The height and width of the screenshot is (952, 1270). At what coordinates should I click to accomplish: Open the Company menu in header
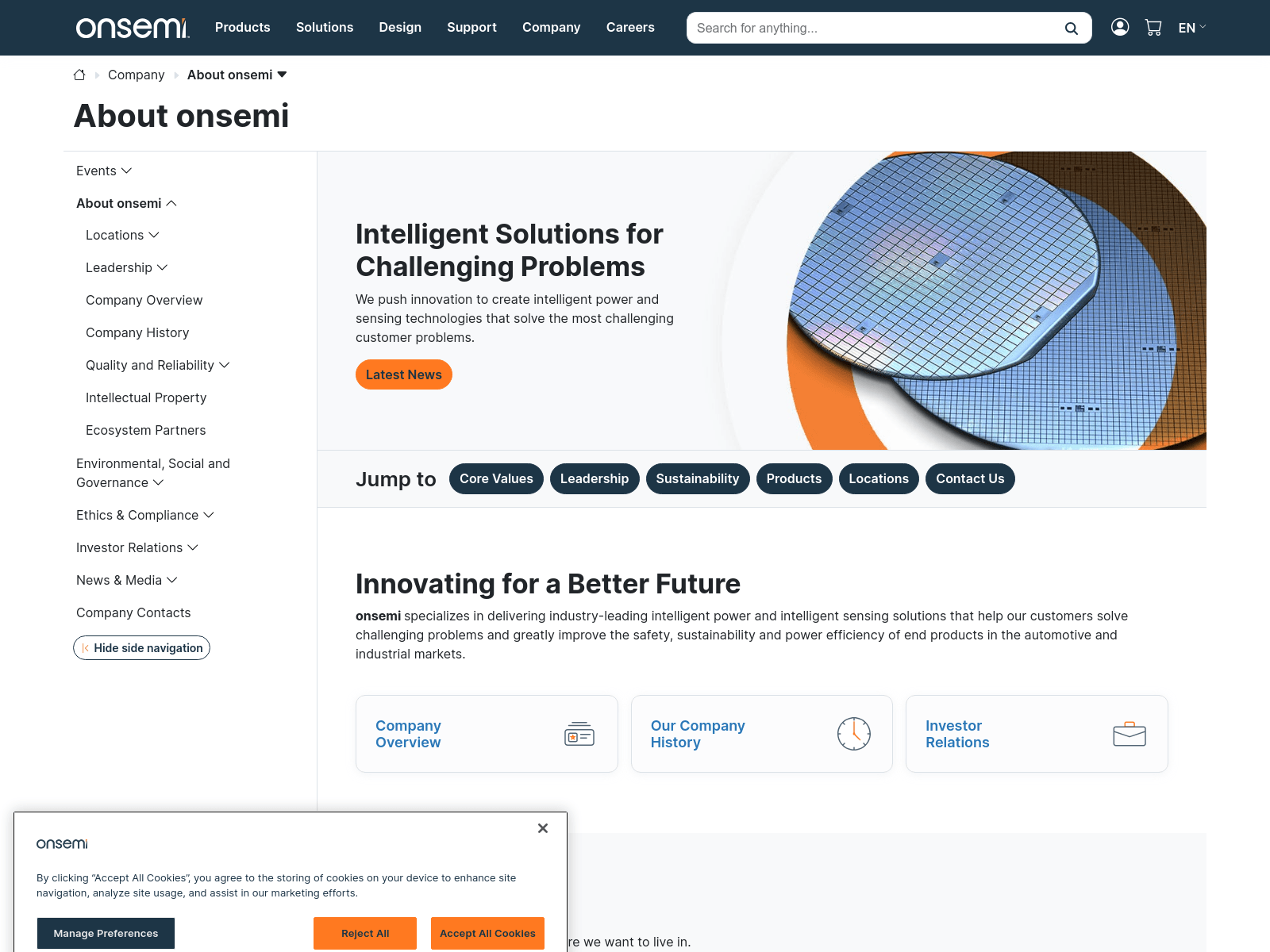552,28
